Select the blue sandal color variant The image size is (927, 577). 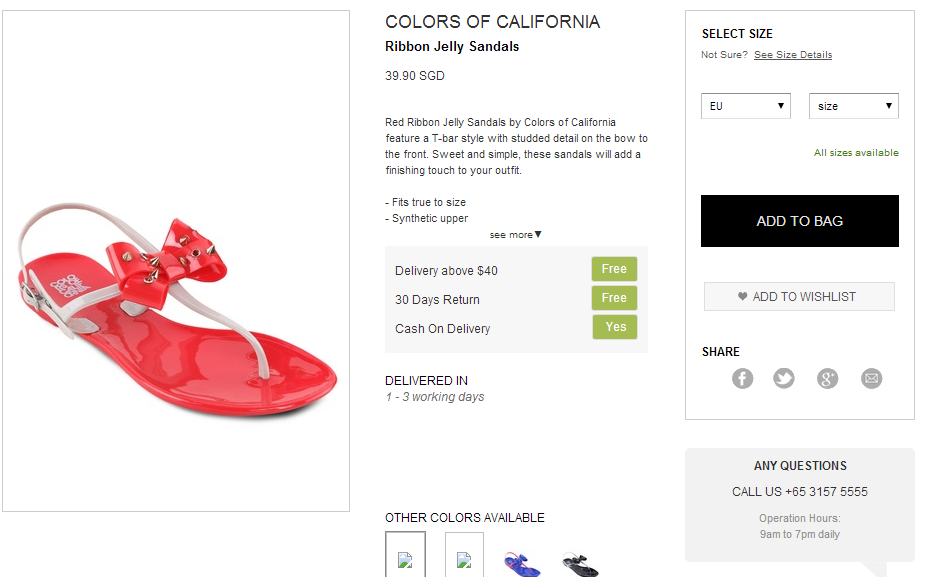[522, 563]
